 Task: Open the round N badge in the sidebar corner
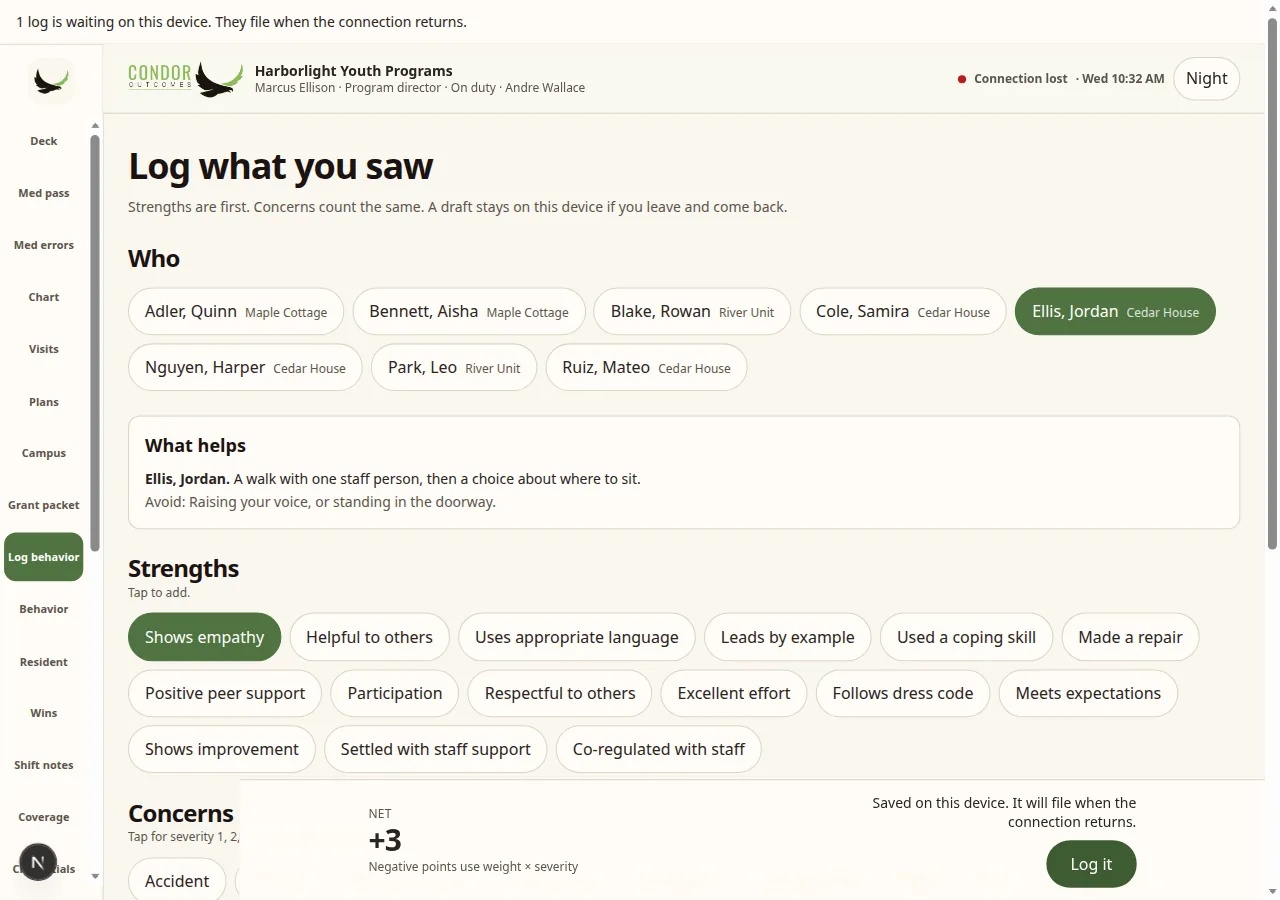[x=38, y=862]
